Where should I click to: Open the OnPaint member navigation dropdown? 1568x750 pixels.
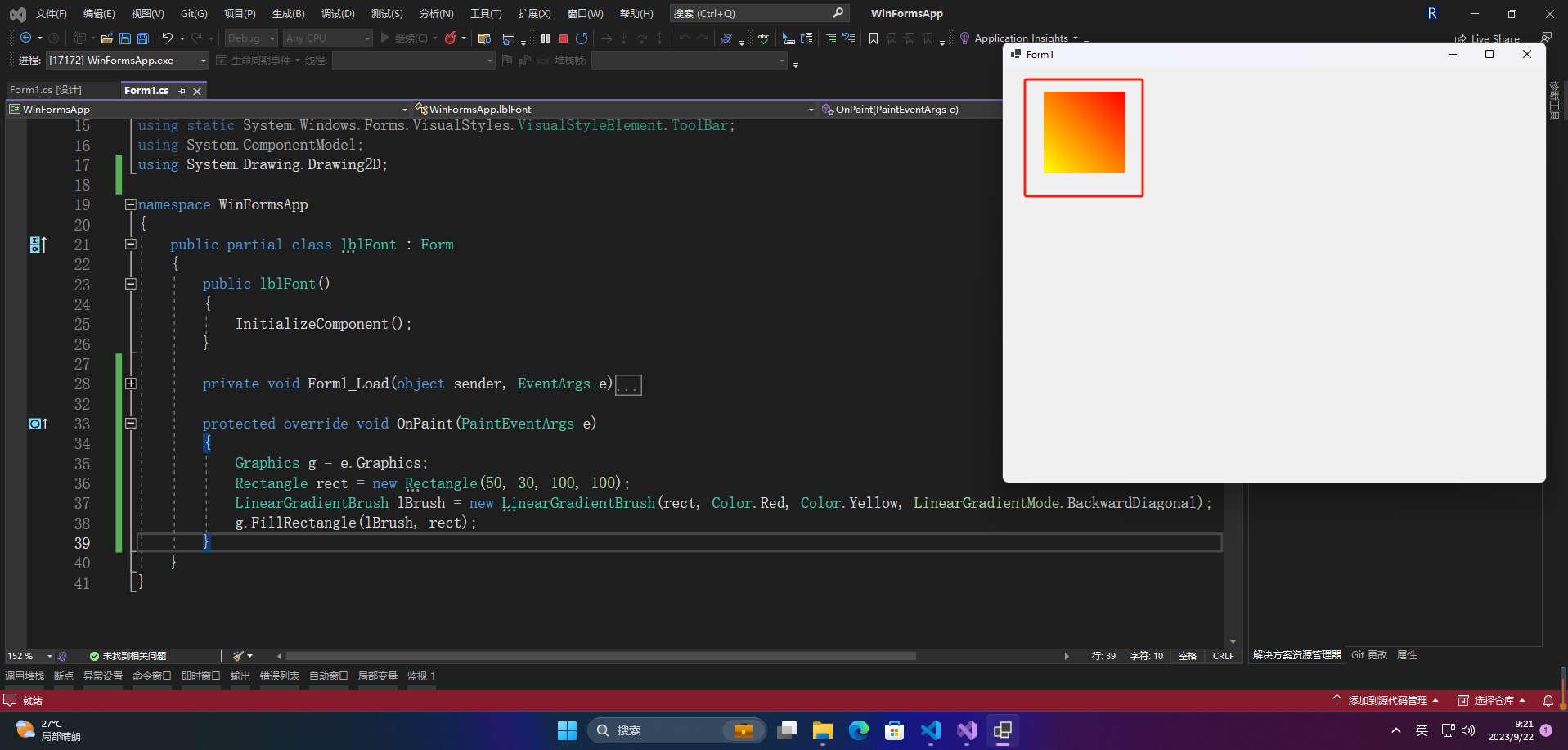pyautogui.click(x=910, y=109)
